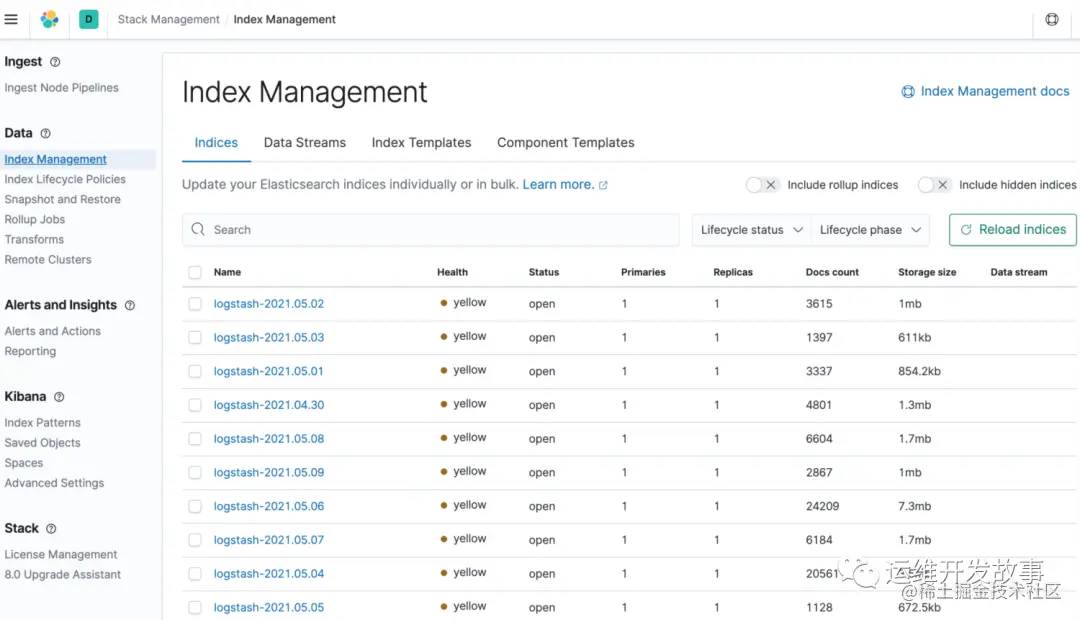Switch to the Component Templates tab
Viewport: 1080px width, 620px height.
point(565,143)
